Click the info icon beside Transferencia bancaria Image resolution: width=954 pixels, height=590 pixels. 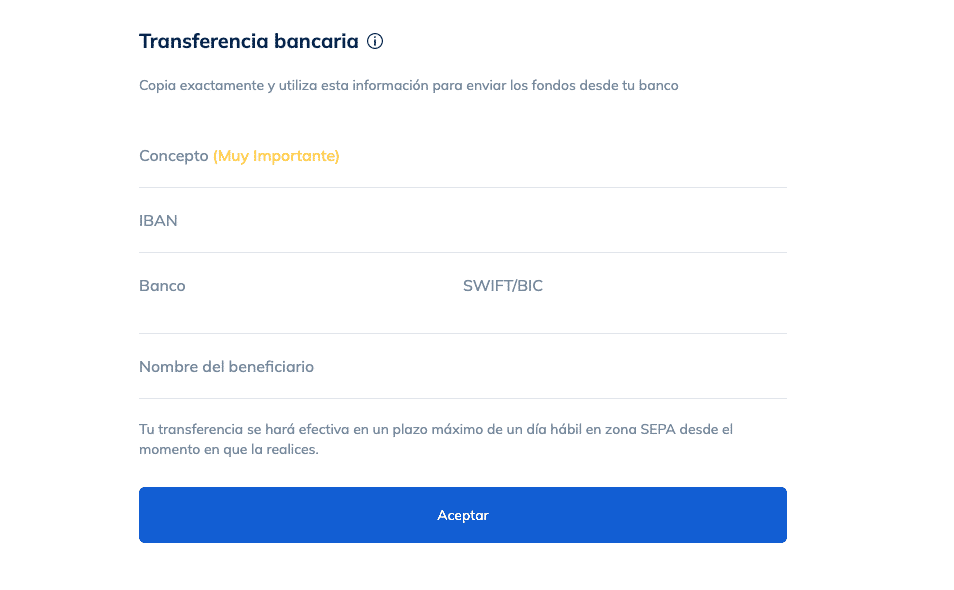[375, 42]
